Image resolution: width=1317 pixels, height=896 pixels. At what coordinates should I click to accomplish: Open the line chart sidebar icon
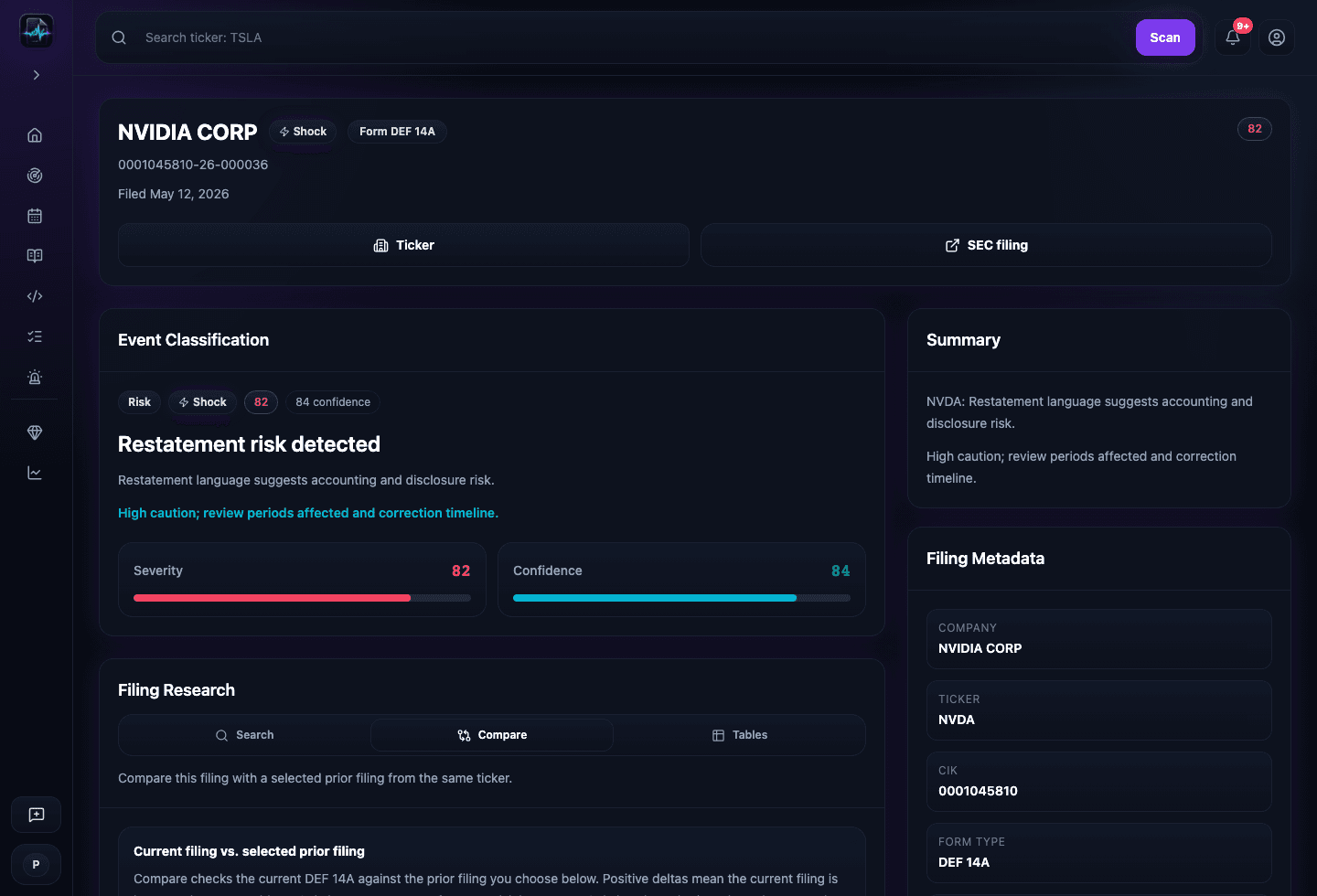pyautogui.click(x=35, y=473)
